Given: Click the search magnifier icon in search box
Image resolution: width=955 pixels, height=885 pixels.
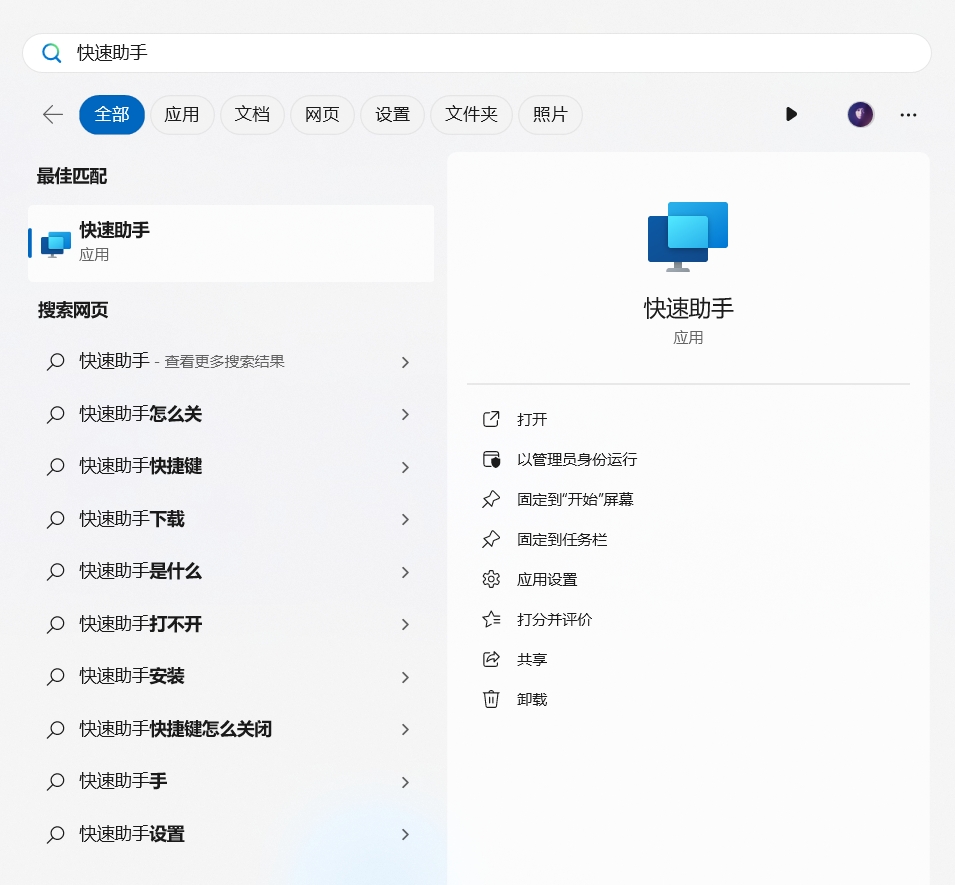Looking at the screenshot, I should point(52,53).
